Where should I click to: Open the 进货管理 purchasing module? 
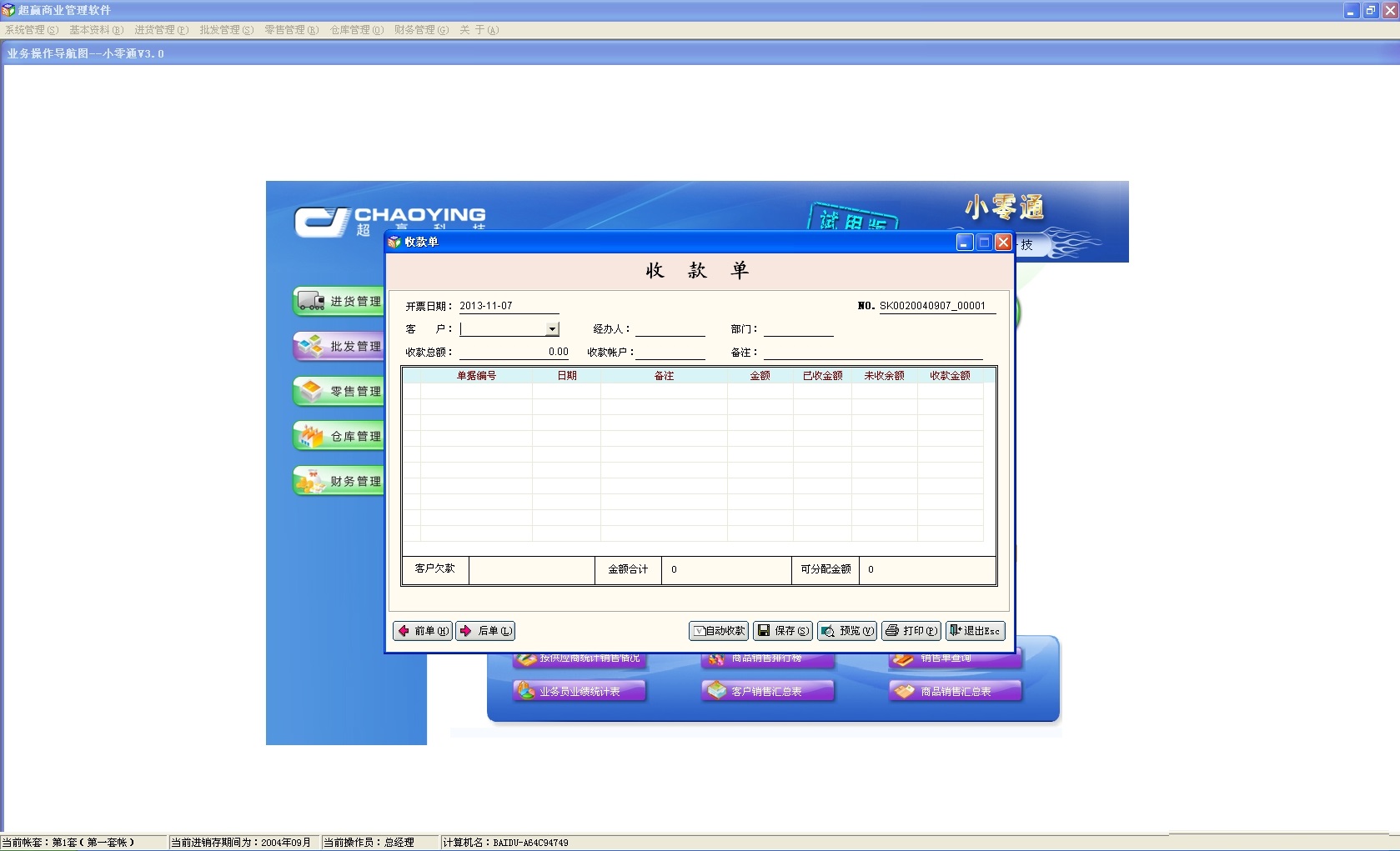[x=339, y=301]
